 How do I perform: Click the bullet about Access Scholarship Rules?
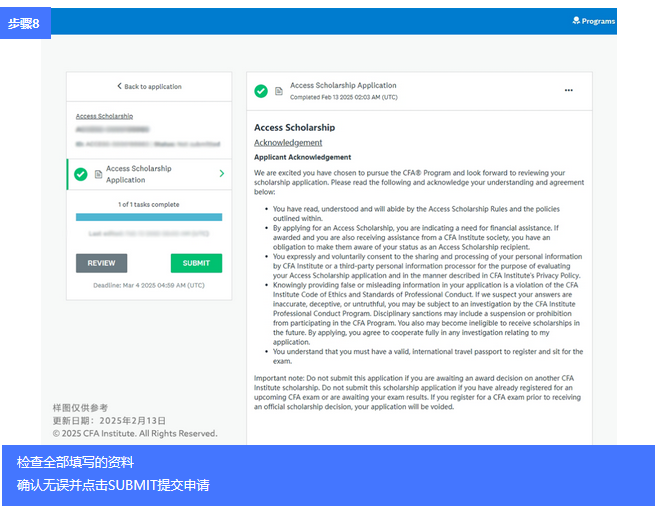pos(416,214)
